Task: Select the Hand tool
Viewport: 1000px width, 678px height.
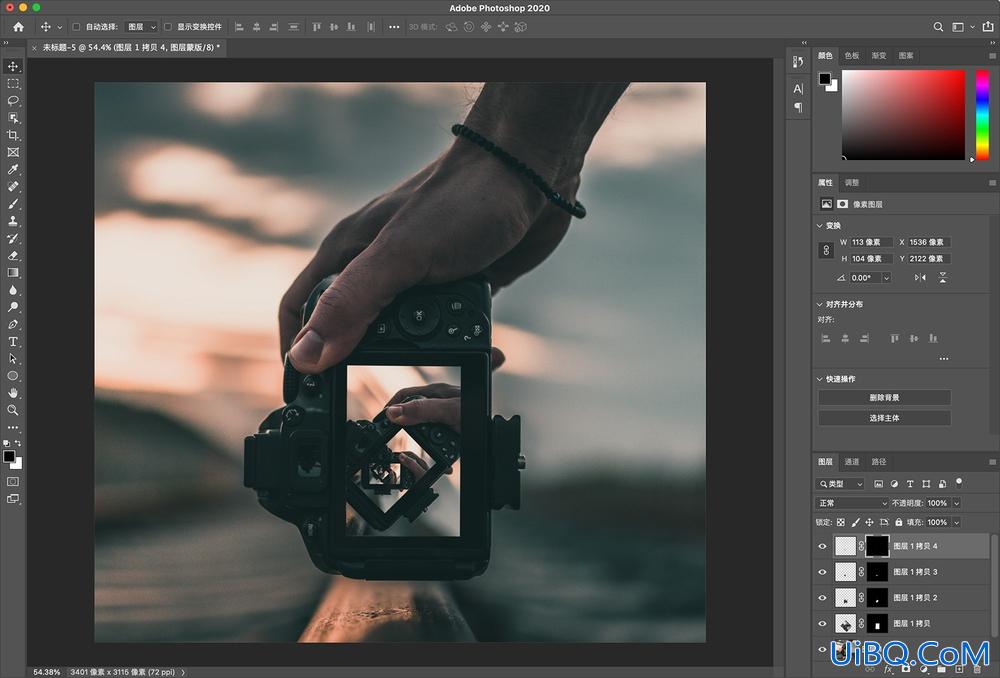Action: pos(13,394)
